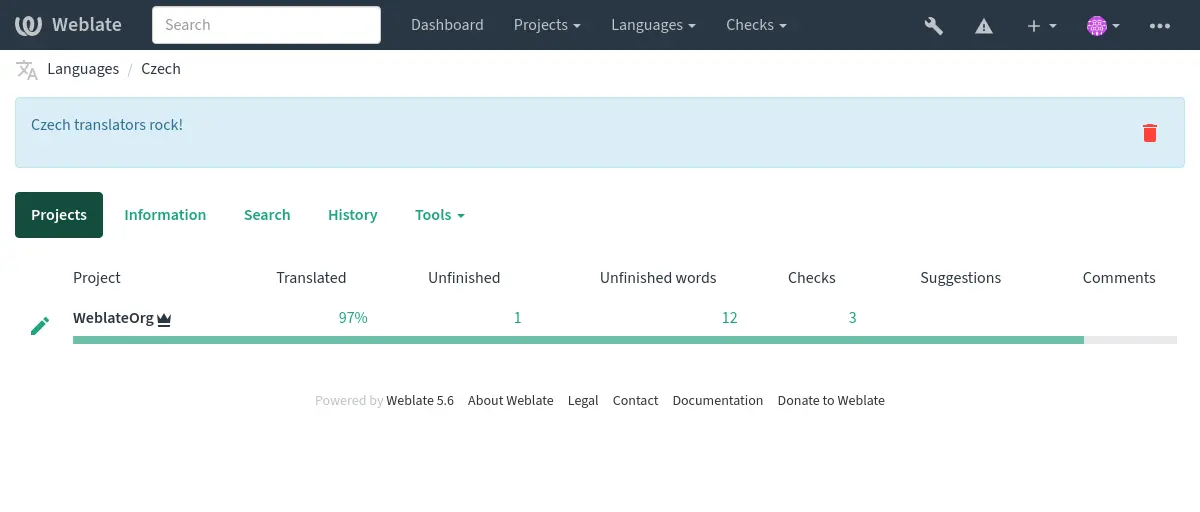Screen dimensions: 1200x512
Task: Expand the Tools dropdown tab
Action: click(440, 215)
